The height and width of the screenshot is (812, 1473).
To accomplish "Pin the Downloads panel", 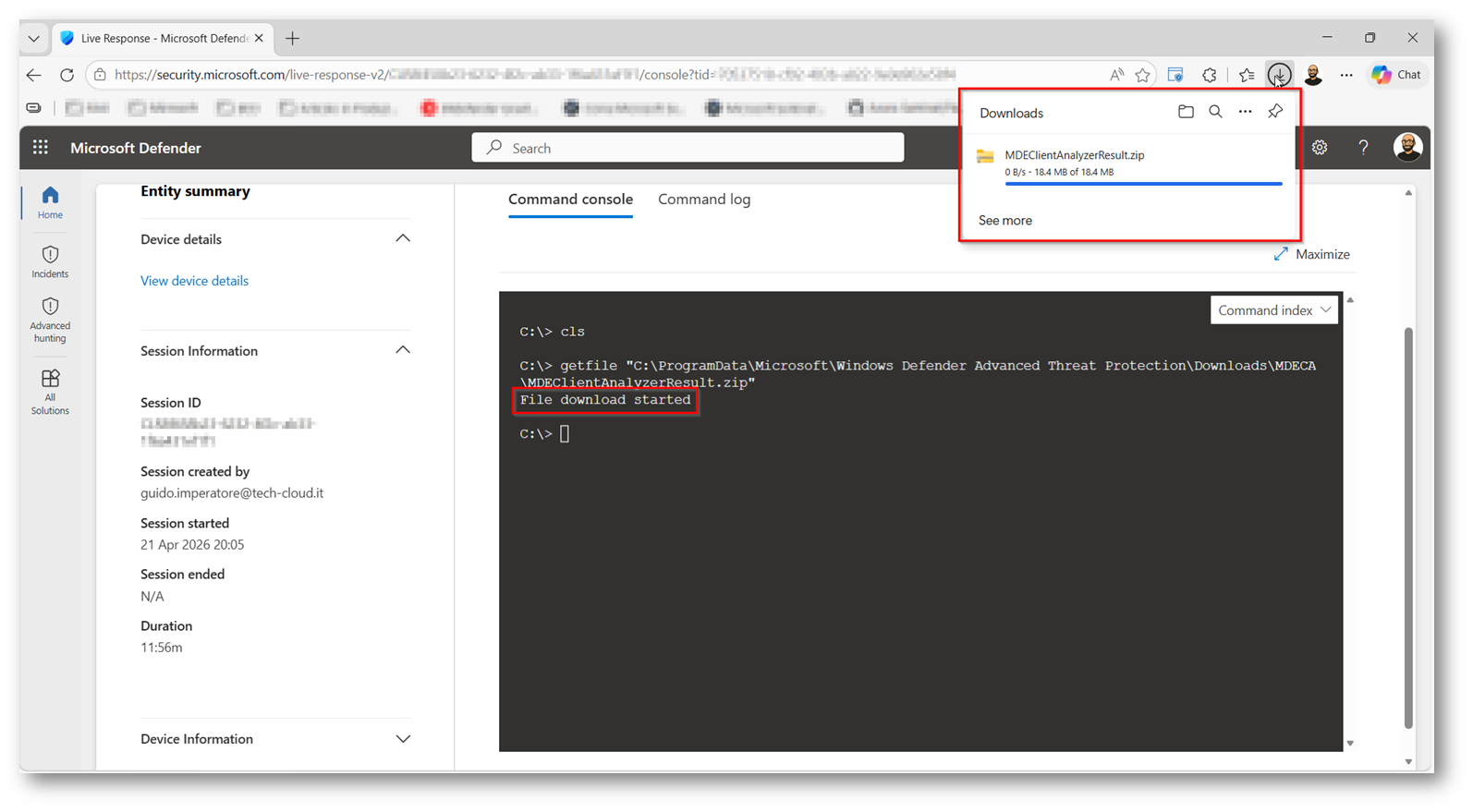I will tap(1275, 112).
